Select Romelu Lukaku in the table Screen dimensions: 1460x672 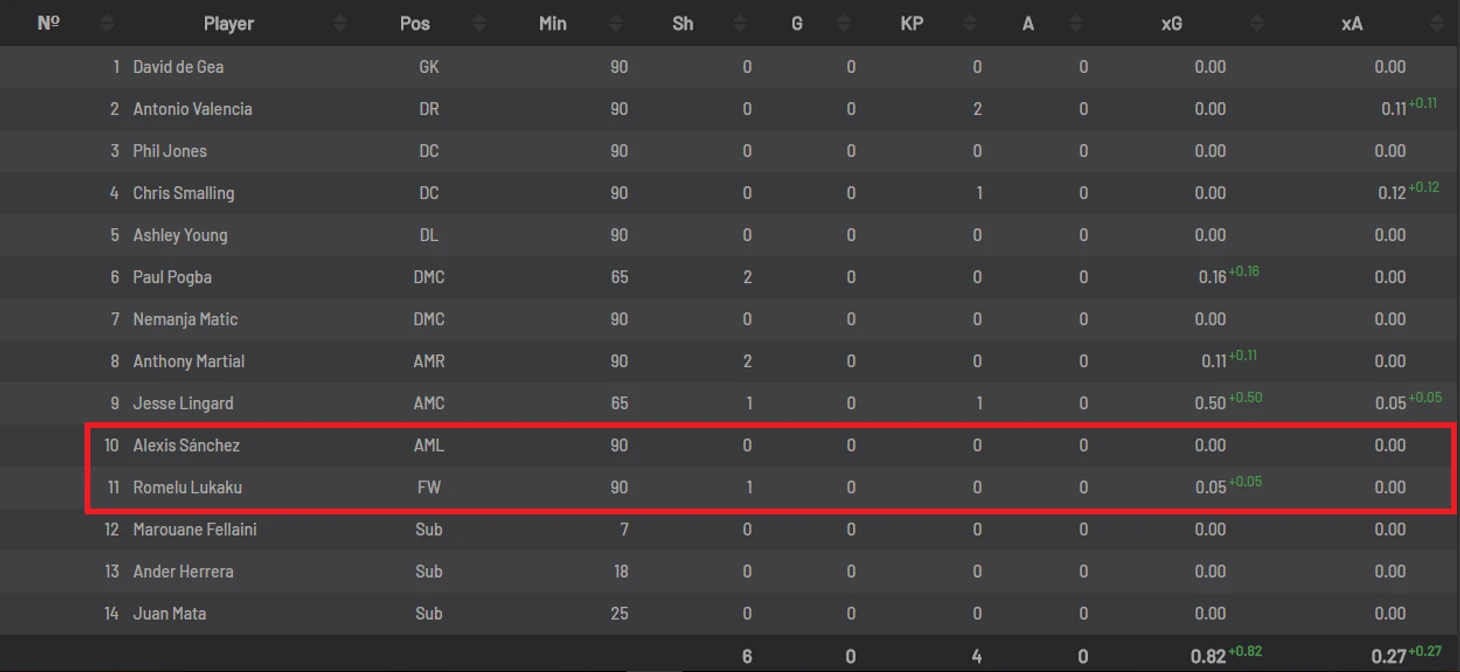click(187, 487)
